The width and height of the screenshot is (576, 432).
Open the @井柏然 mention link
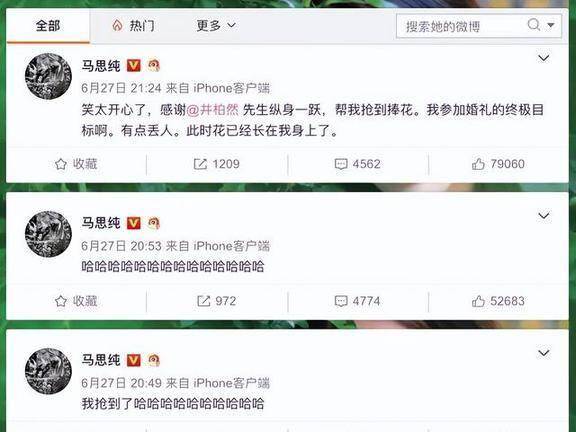(x=213, y=110)
